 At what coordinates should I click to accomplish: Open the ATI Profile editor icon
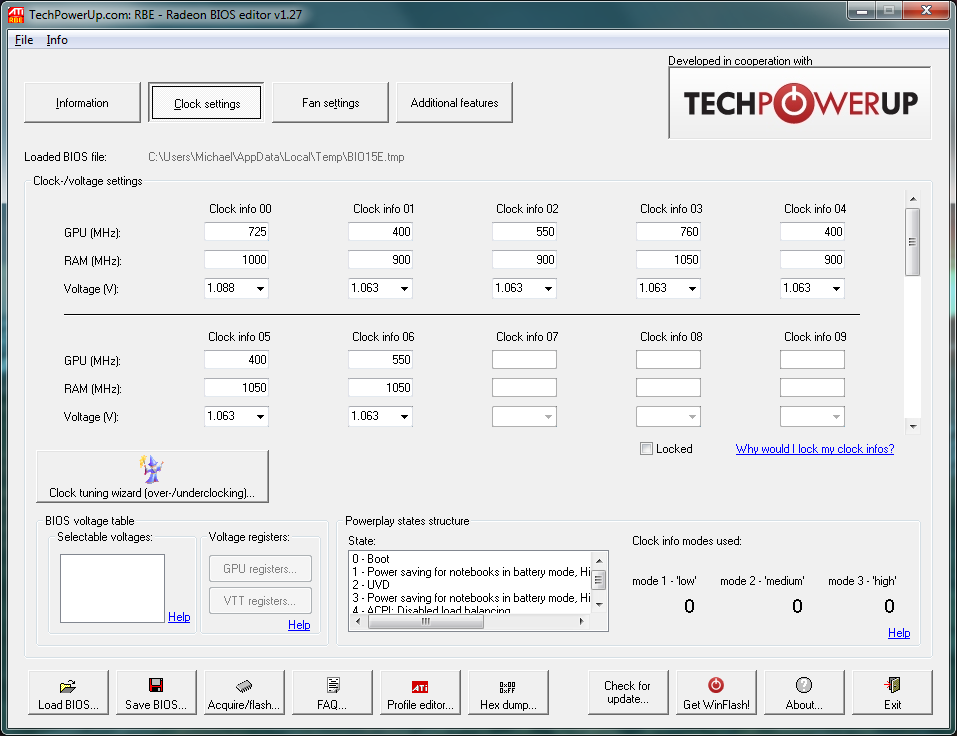point(420,687)
